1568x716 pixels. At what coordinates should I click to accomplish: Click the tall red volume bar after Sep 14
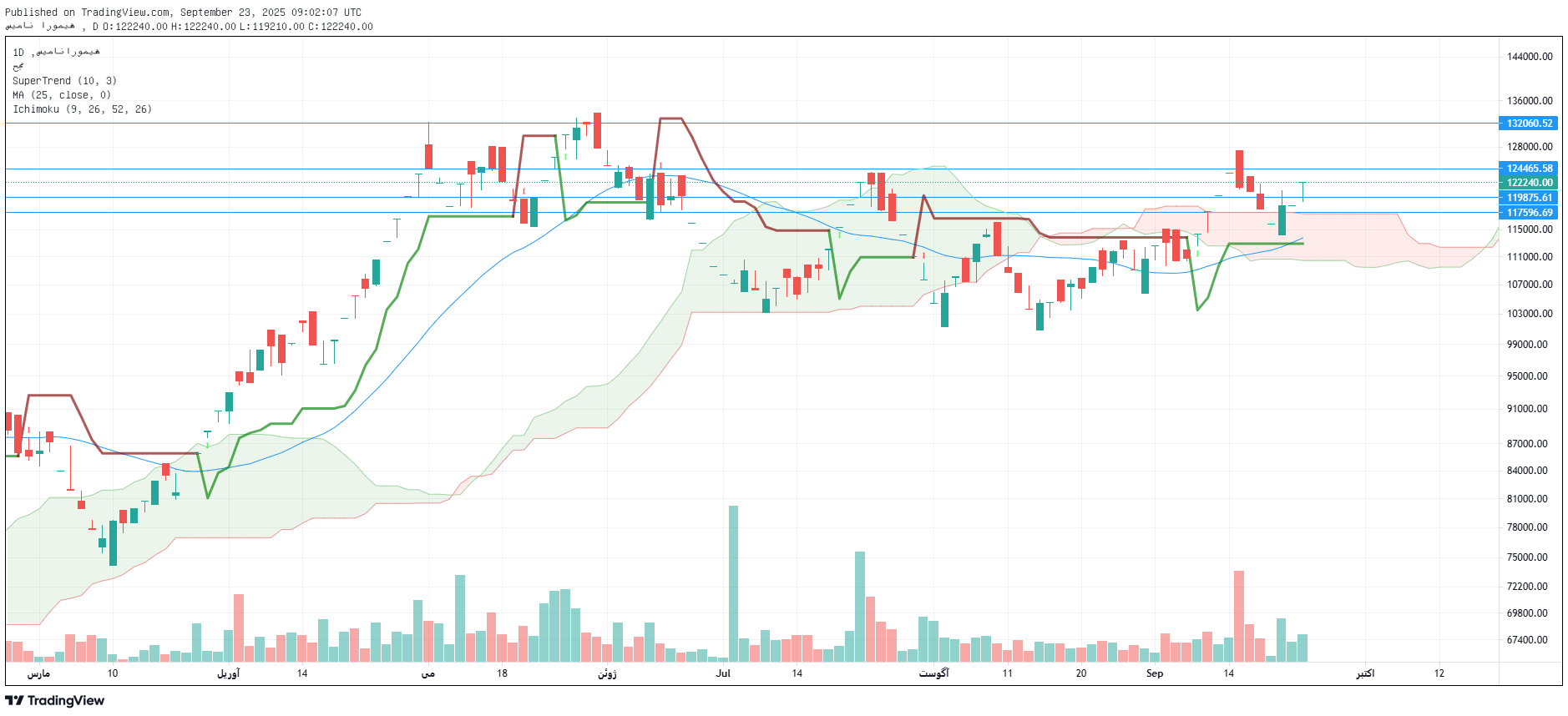tap(1239, 616)
